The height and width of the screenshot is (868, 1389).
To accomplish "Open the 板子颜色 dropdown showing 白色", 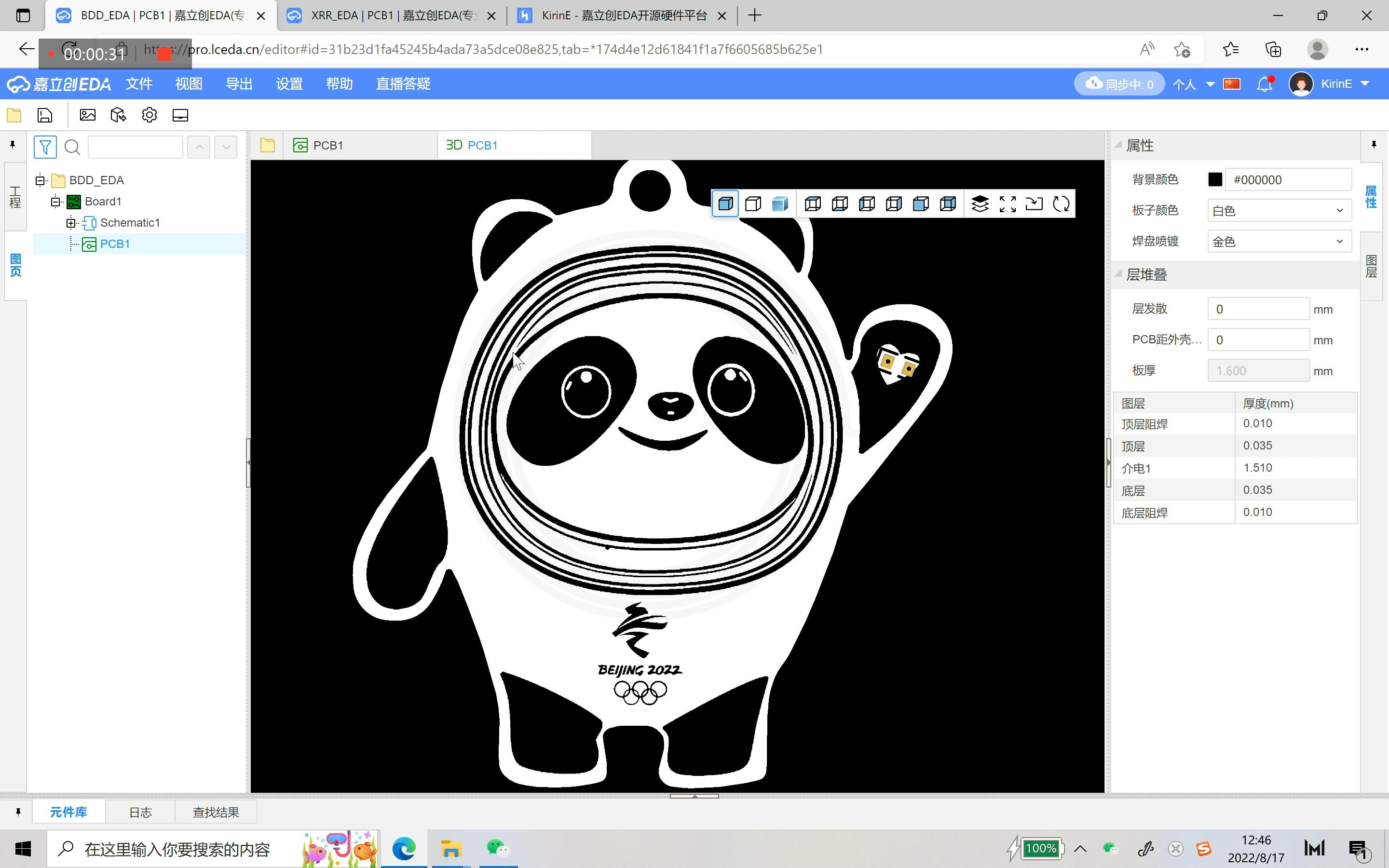I will click(1280, 211).
